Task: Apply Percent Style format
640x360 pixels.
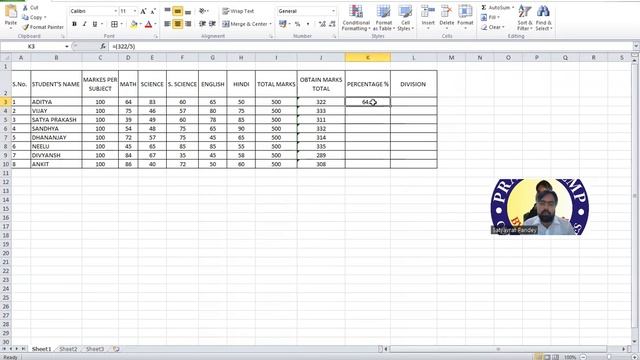Action: pyautogui.click(x=298, y=24)
